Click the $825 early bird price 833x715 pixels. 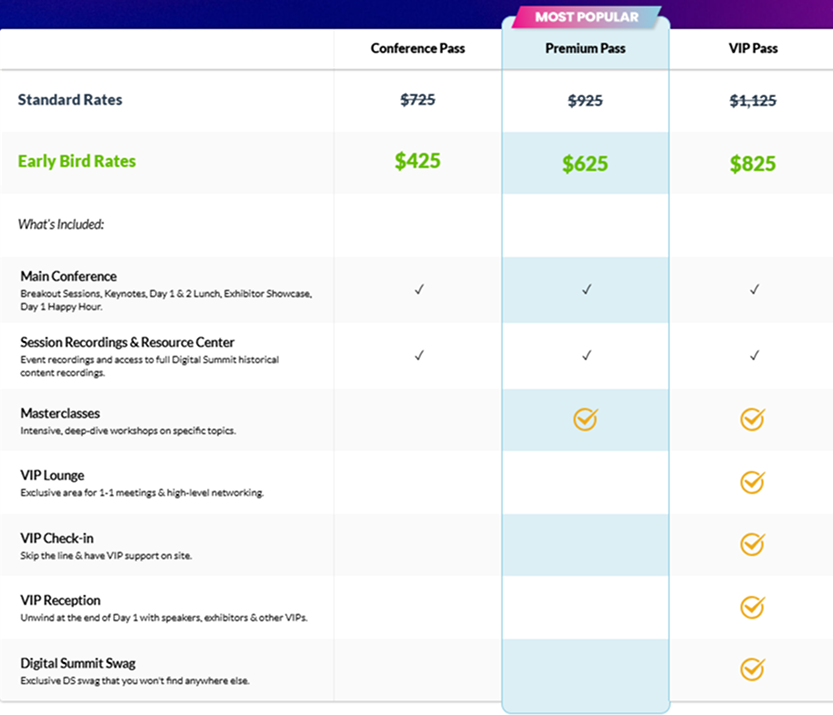(x=752, y=163)
